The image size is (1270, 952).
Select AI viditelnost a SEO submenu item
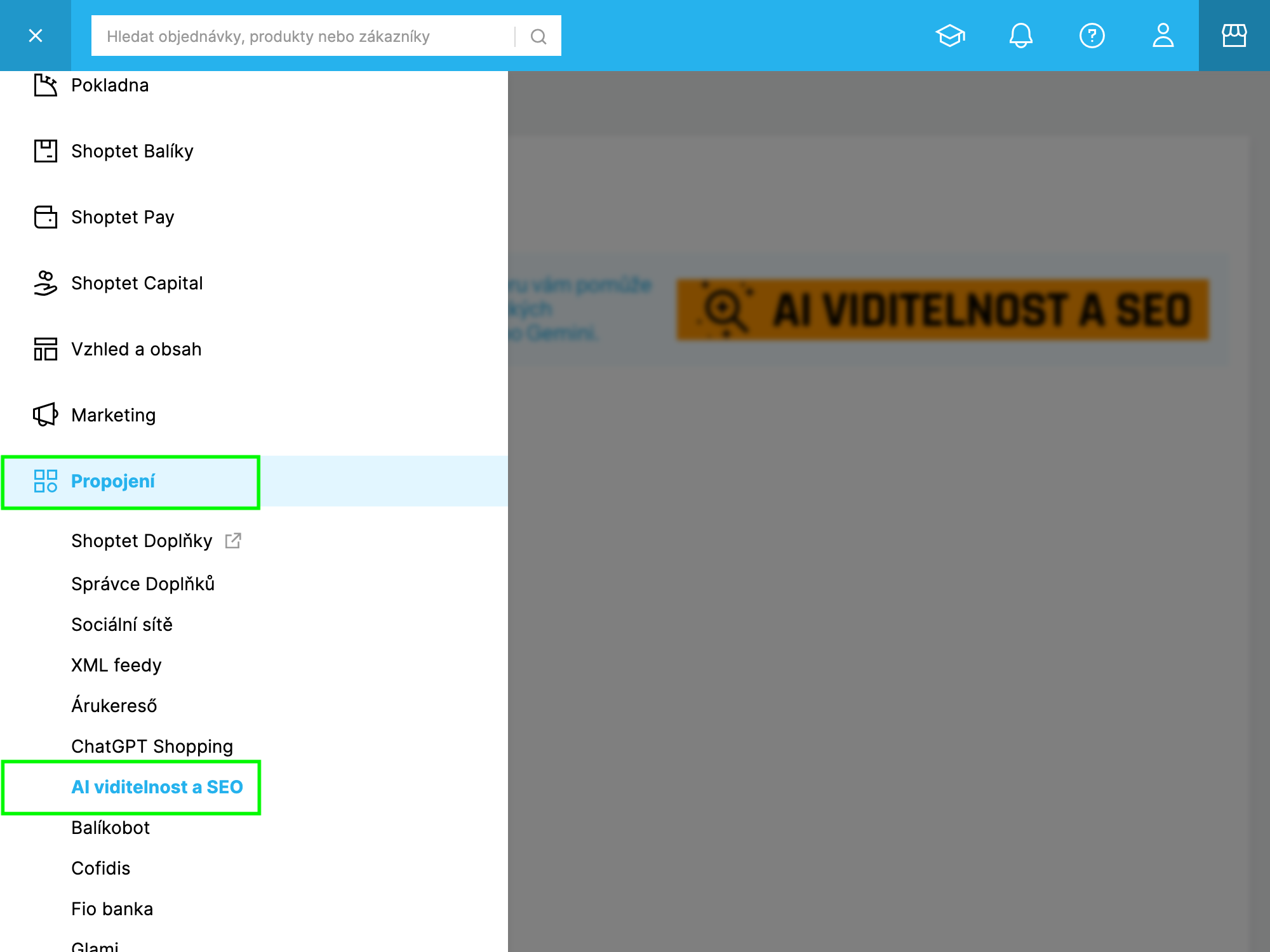[x=157, y=787]
